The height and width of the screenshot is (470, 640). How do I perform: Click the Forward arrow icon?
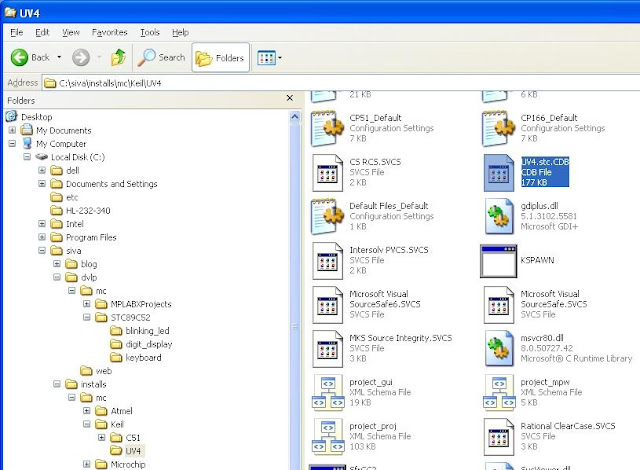81,58
